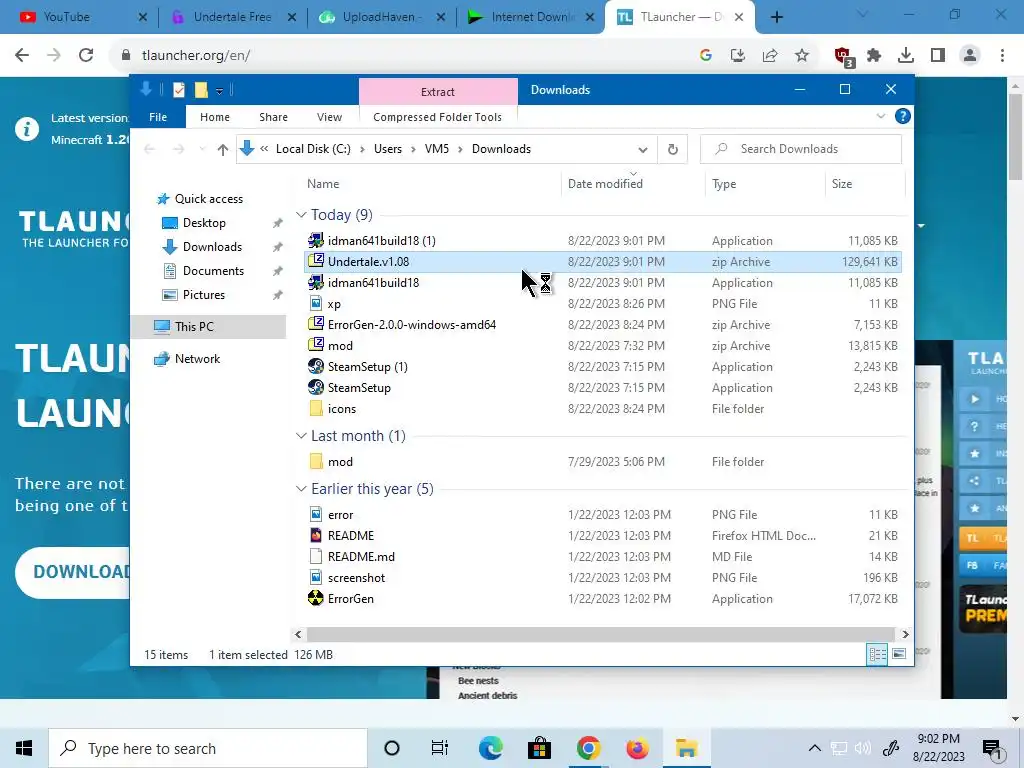Screen dimensions: 1024x768
Task: Switch to the View ribbon tab
Action: 329,117
